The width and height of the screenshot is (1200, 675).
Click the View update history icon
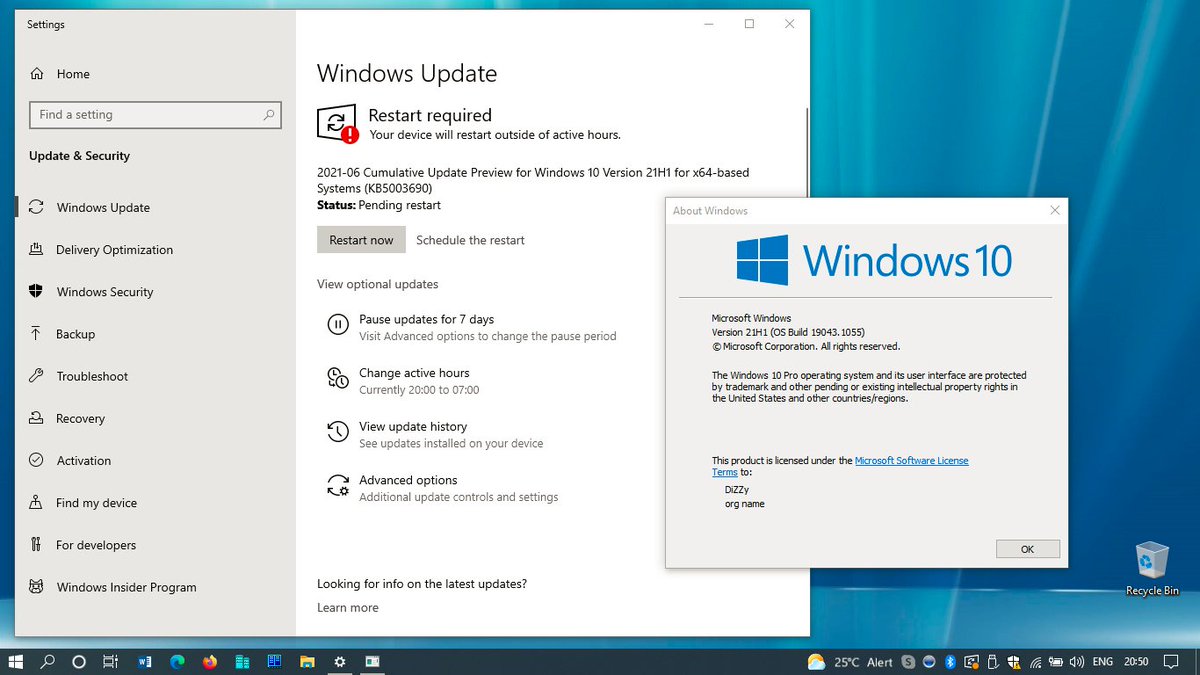click(338, 431)
